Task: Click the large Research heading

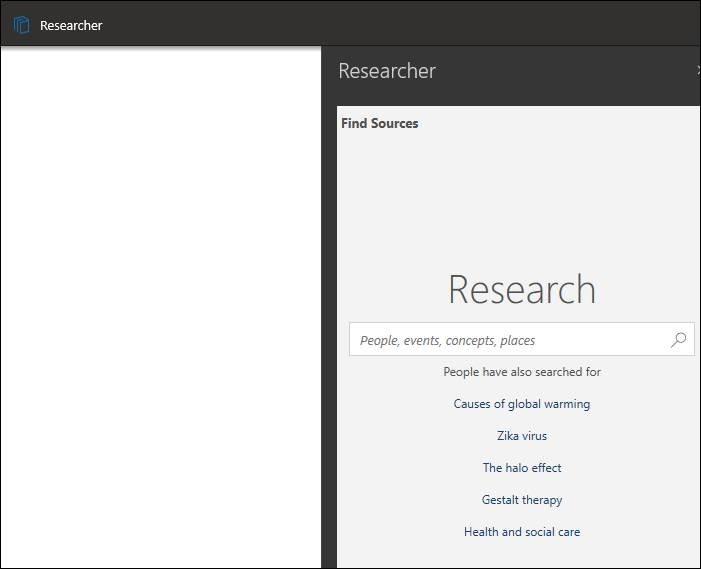Action: point(522,289)
